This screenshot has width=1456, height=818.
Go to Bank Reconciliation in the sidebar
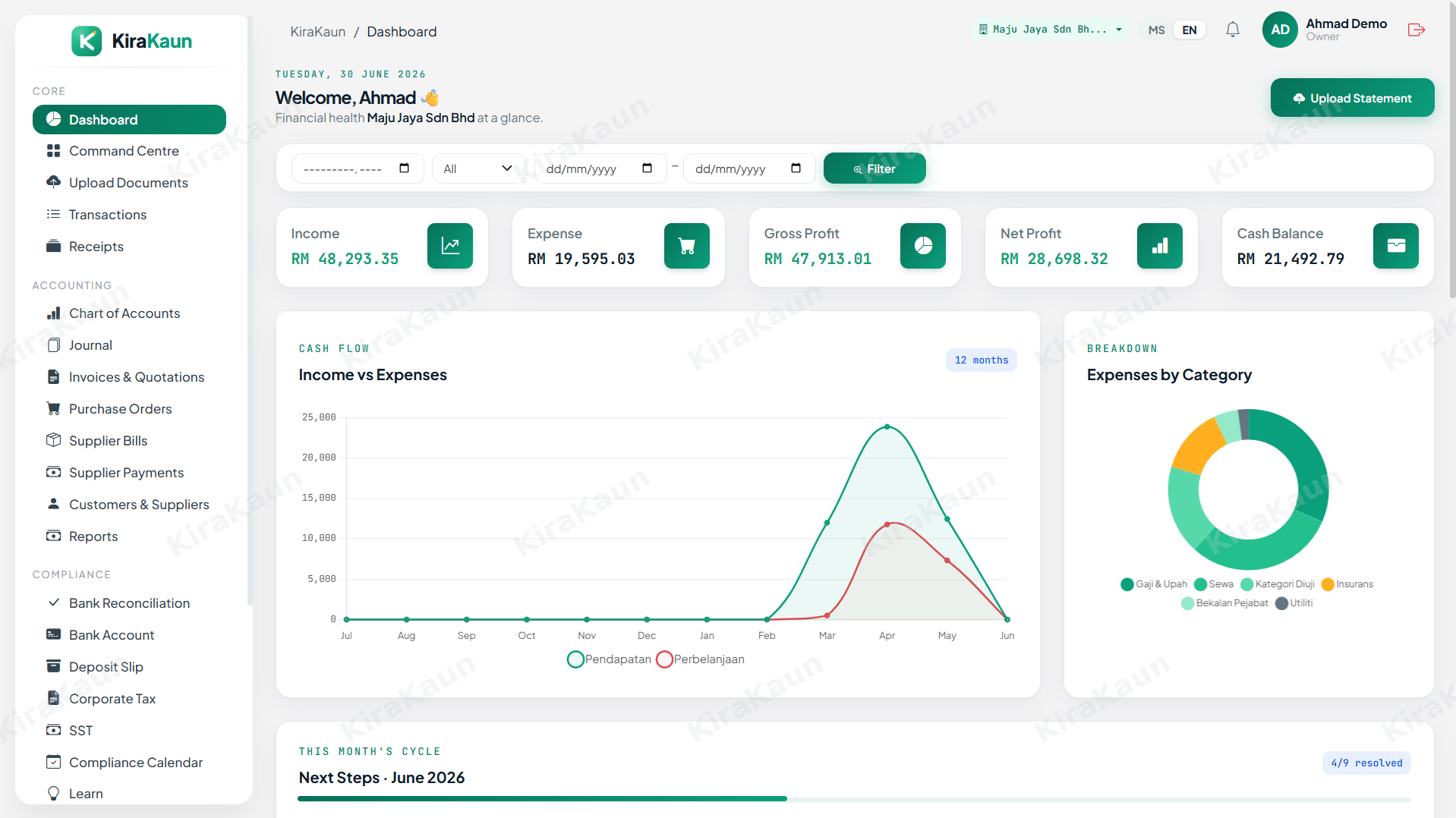pyautogui.click(x=129, y=603)
